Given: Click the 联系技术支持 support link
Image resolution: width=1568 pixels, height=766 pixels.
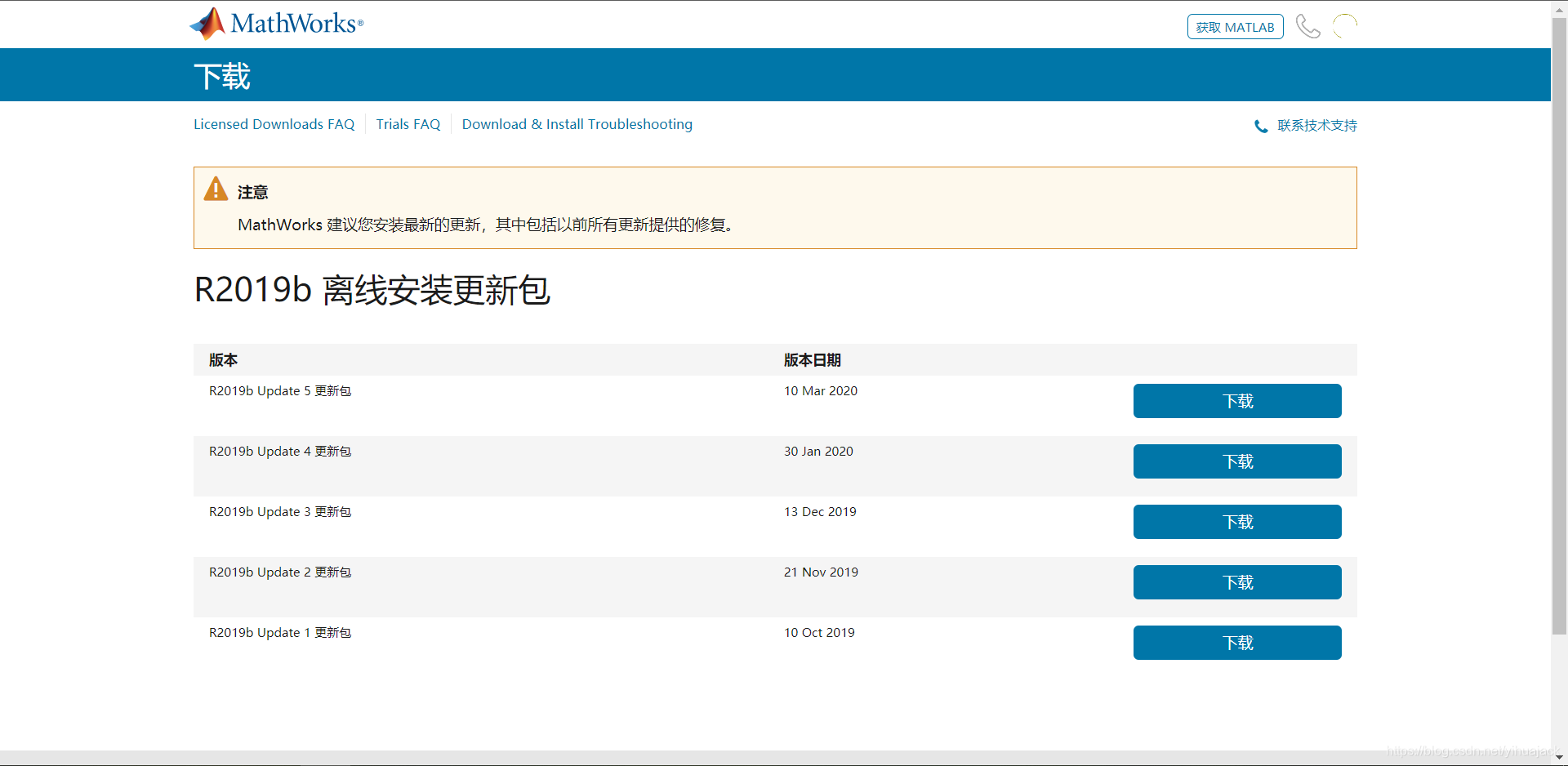Looking at the screenshot, I should tap(1316, 126).
